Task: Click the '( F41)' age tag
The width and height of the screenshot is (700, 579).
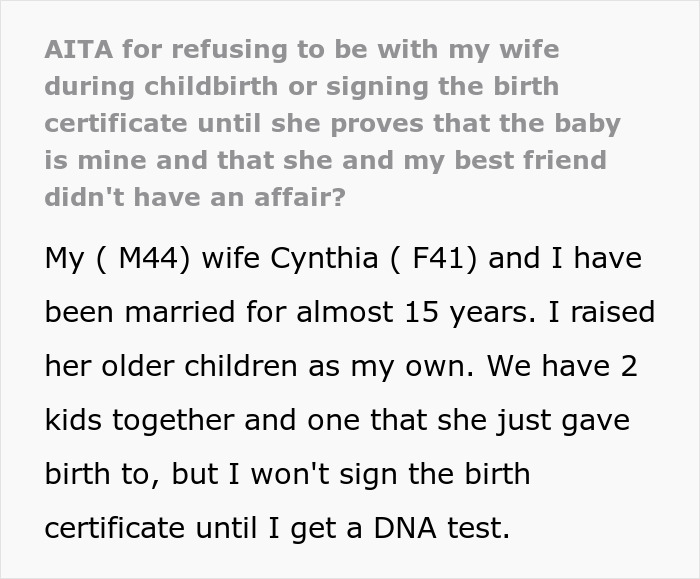Action: (x=433, y=258)
